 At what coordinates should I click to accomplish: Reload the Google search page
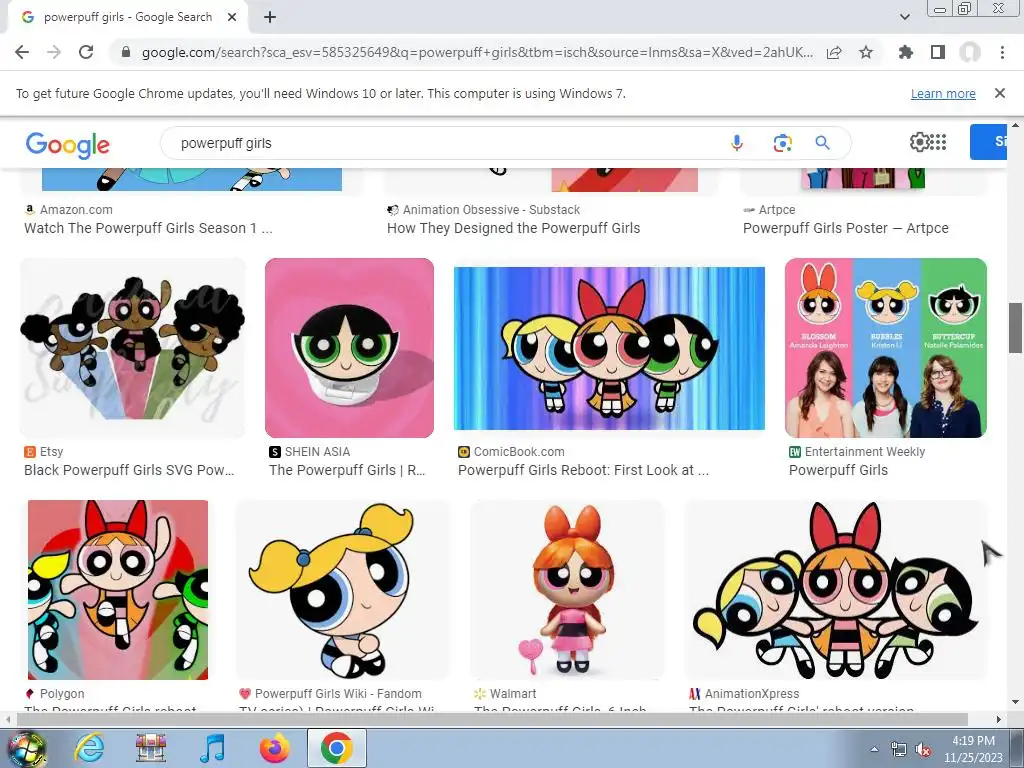pos(86,52)
